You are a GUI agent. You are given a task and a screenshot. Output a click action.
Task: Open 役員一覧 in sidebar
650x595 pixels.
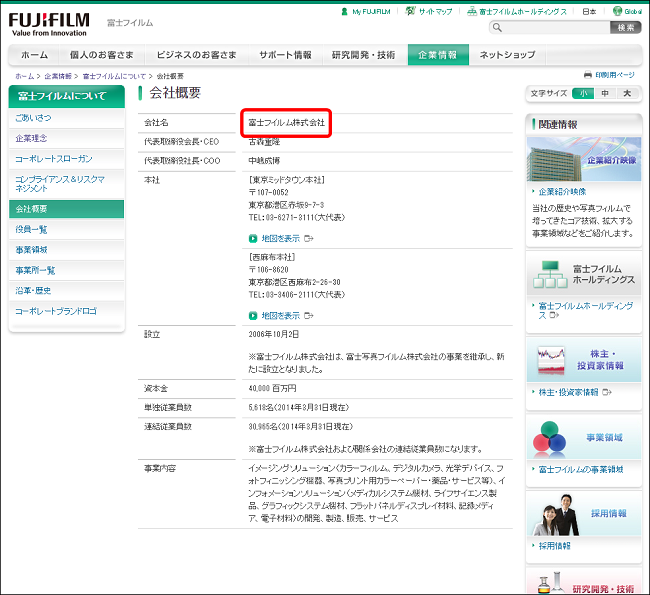point(66,229)
